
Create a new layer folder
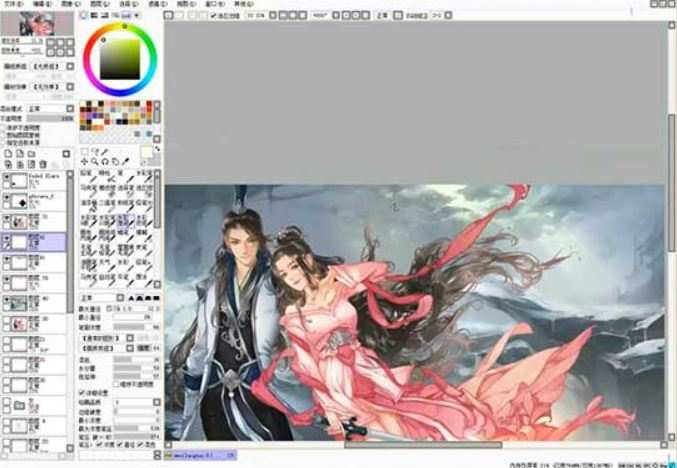pyautogui.click(x=33, y=153)
